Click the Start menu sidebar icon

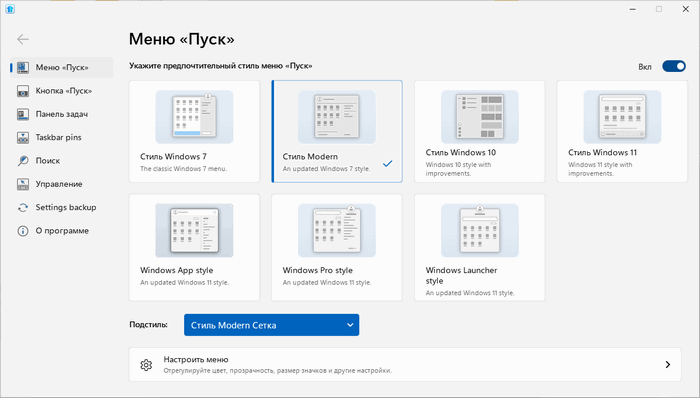point(23,67)
